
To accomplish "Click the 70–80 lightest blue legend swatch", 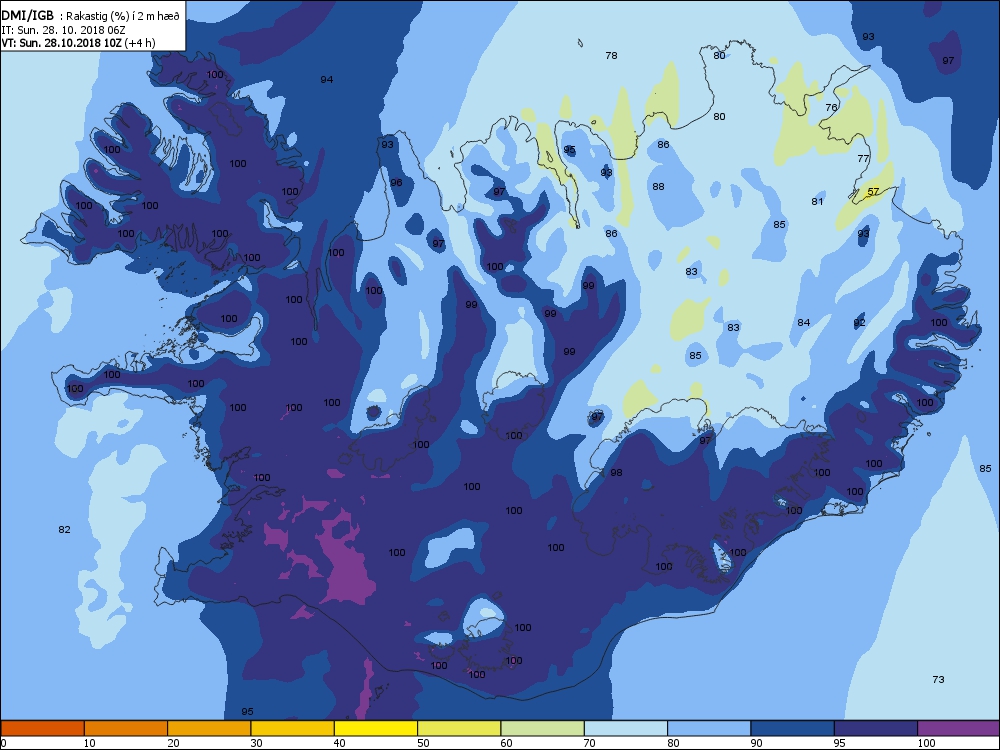I will point(626,728).
